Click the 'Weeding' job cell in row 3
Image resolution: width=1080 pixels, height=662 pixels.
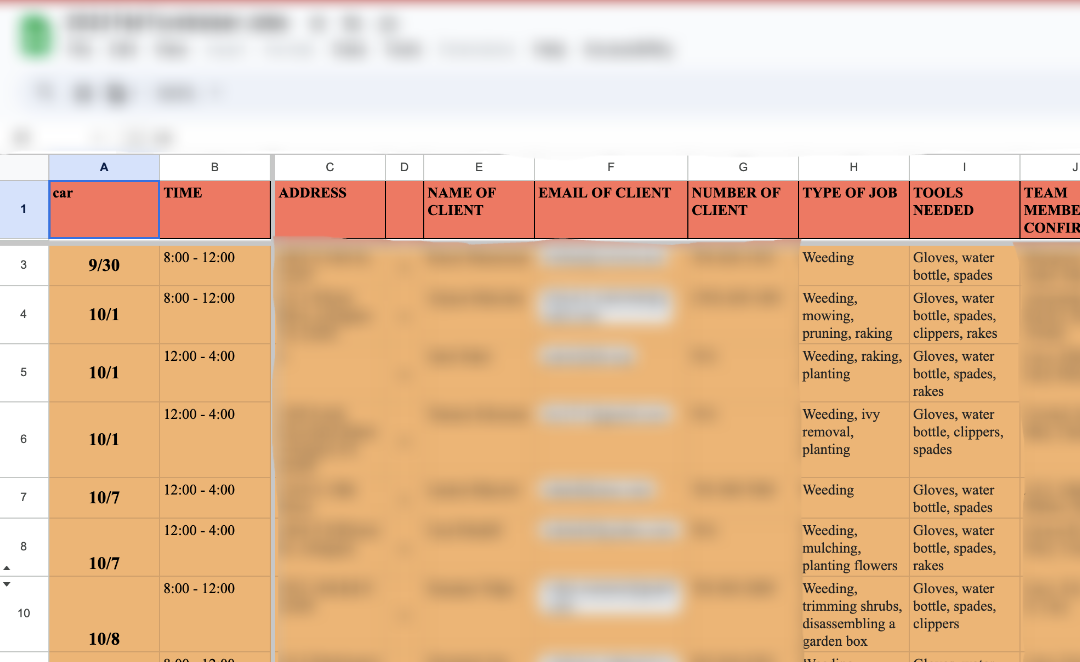point(853,265)
